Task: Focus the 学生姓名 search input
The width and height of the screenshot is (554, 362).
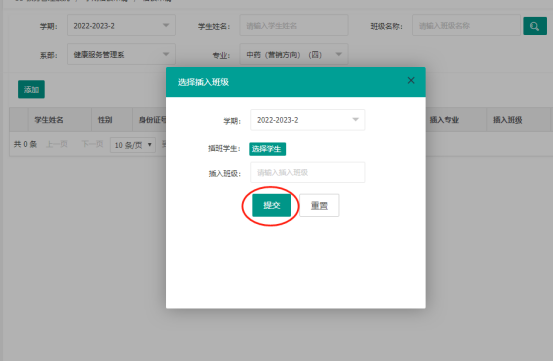Action: 294,25
